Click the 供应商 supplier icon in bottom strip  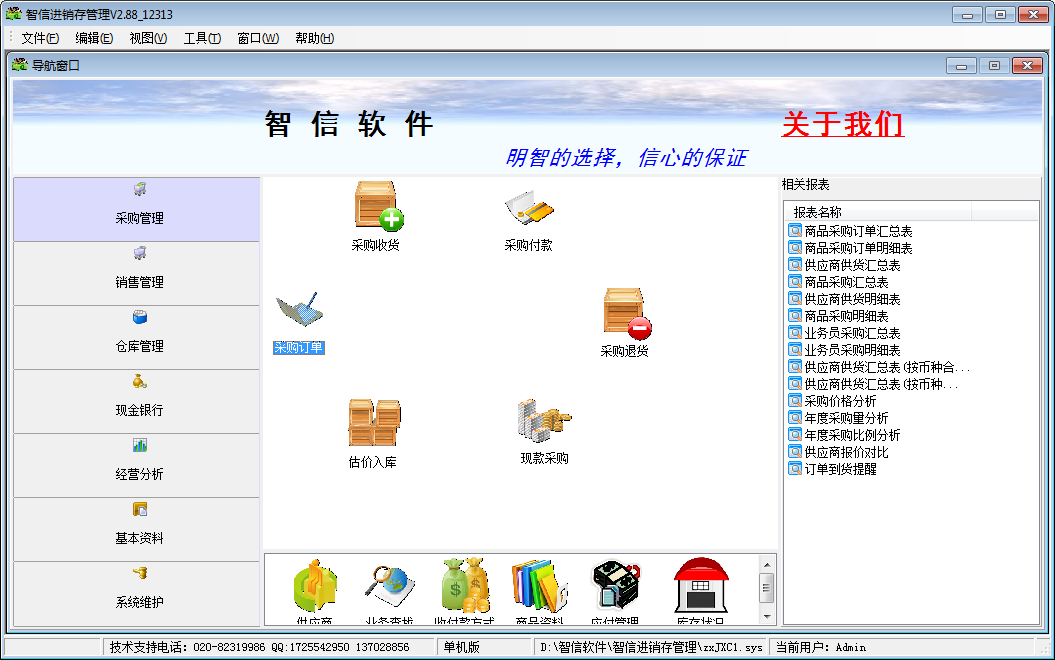tap(314, 588)
